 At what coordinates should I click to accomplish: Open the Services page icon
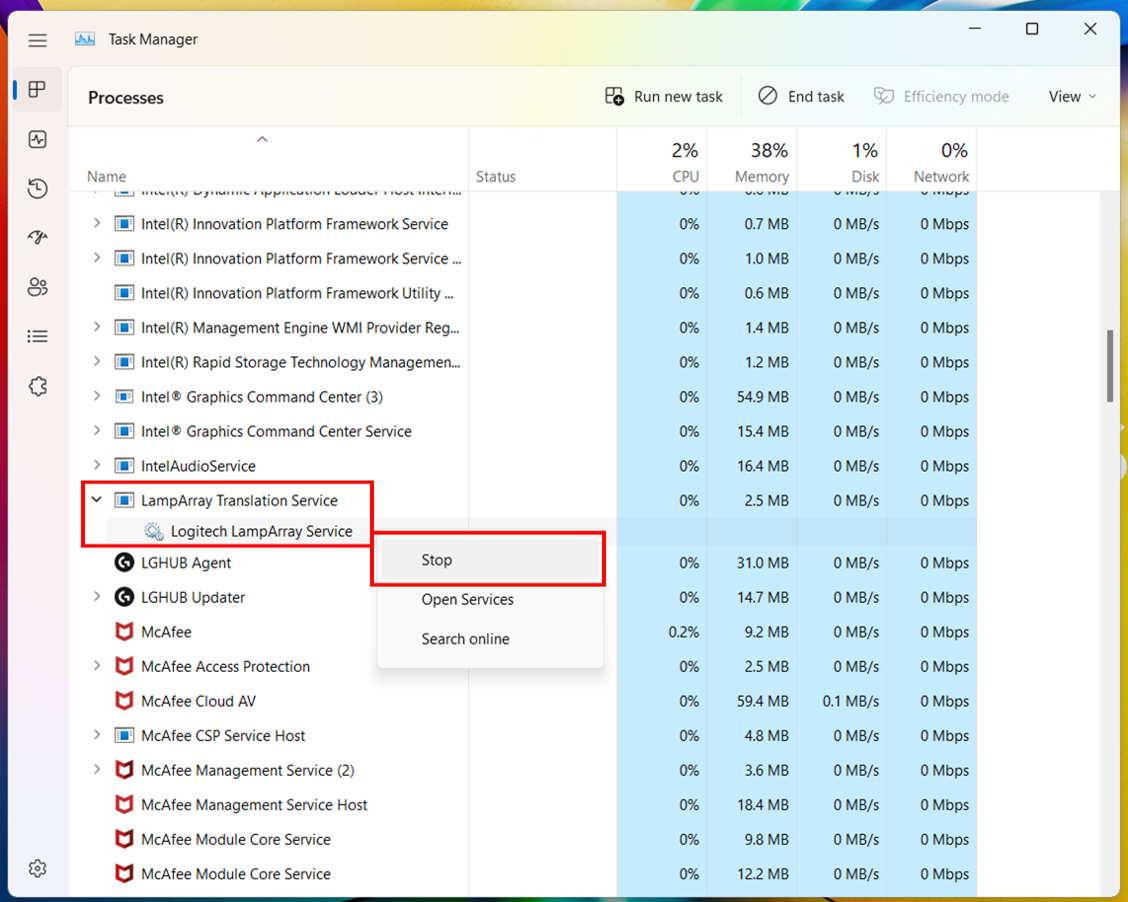(x=37, y=386)
